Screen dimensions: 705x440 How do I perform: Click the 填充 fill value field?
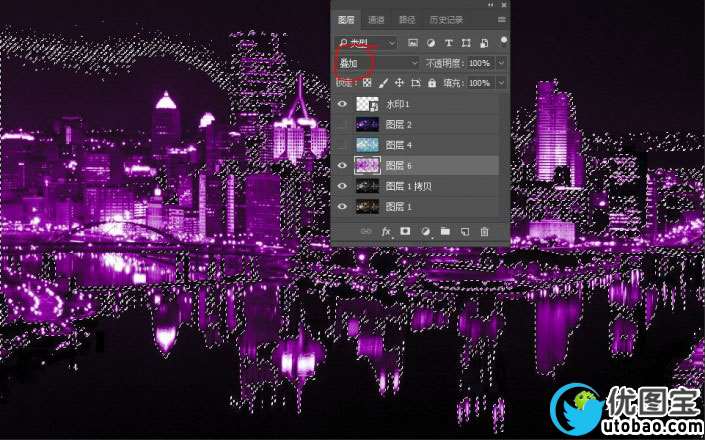pyautogui.click(x=479, y=83)
